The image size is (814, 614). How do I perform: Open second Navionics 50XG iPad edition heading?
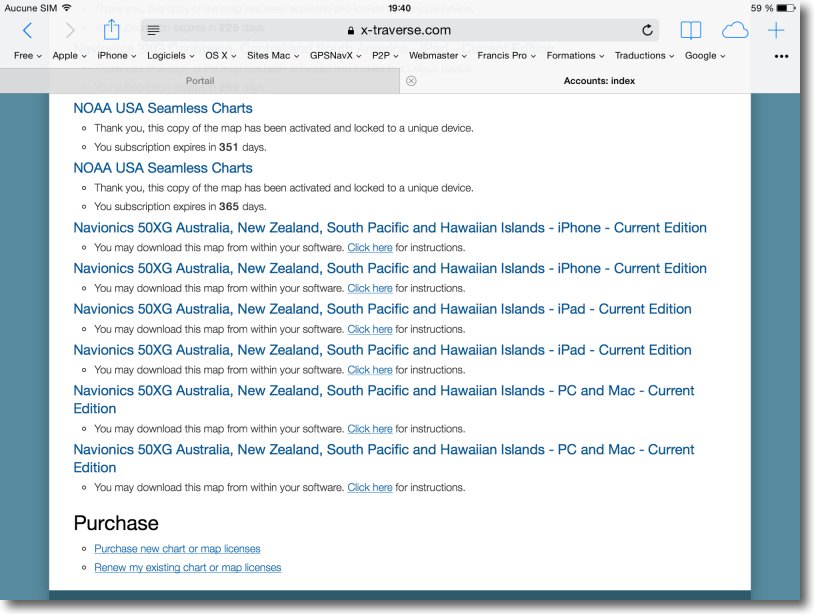coord(383,350)
